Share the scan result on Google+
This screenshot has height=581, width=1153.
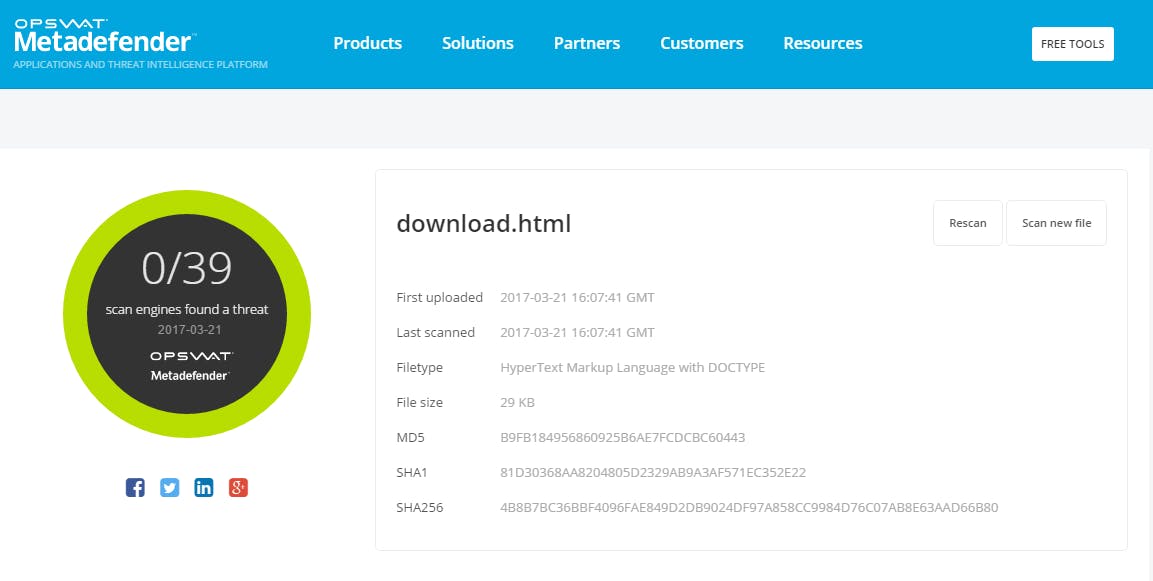[x=239, y=487]
